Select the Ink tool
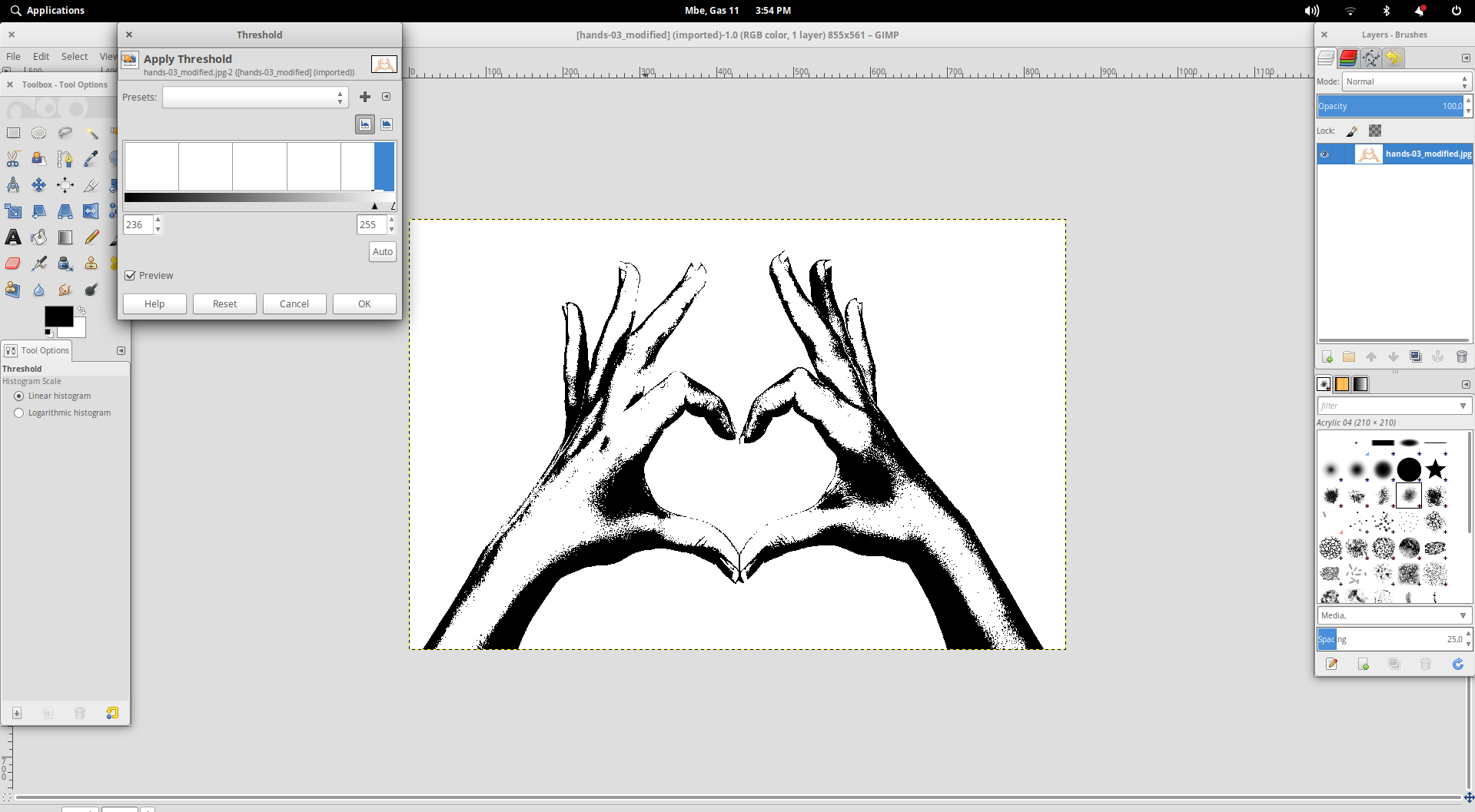Viewport: 1475px width, 812px height. (x=65, y=263)
